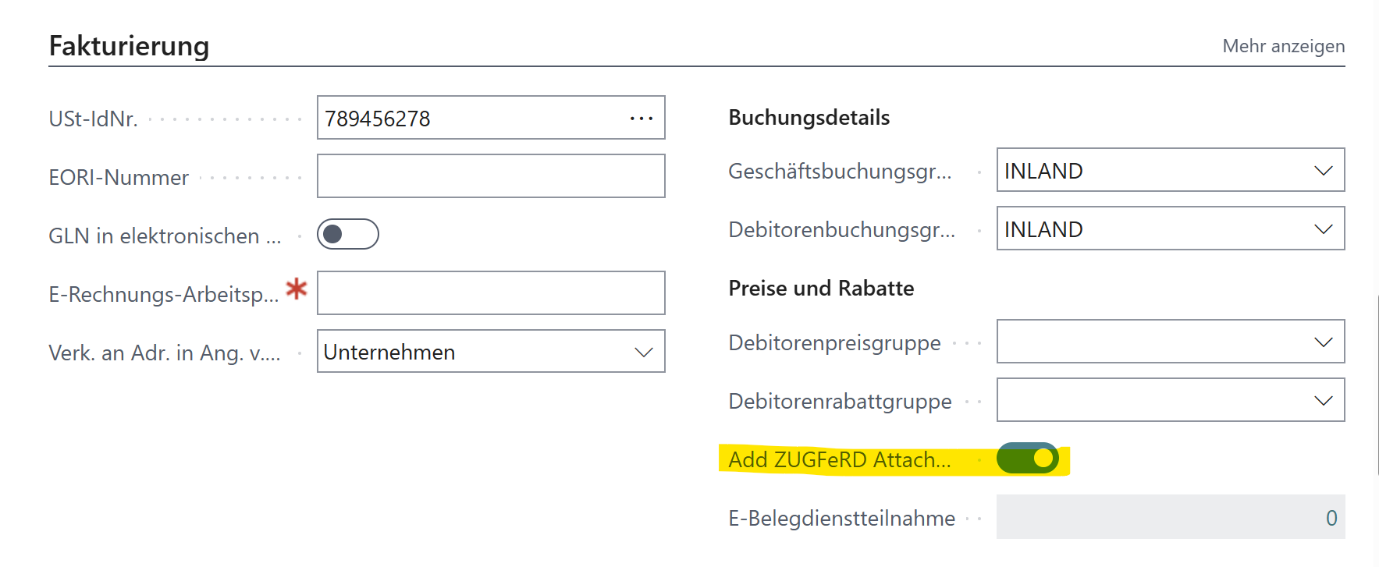Open the Debitorenpreisgruppe dropdown
Viewport: 1379px width, 567px height.
[1324, 343]
